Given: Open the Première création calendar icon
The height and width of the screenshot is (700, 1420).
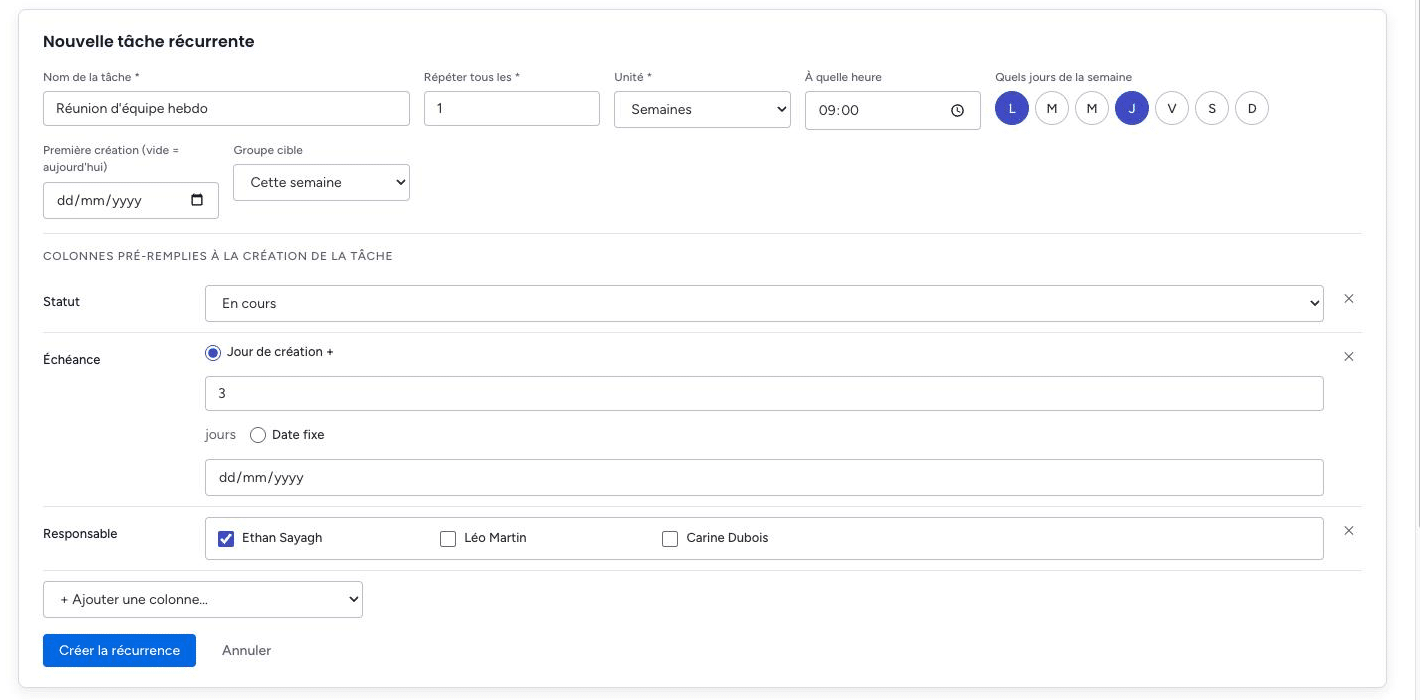Looking at the screenshot, I should click(197, 200).
